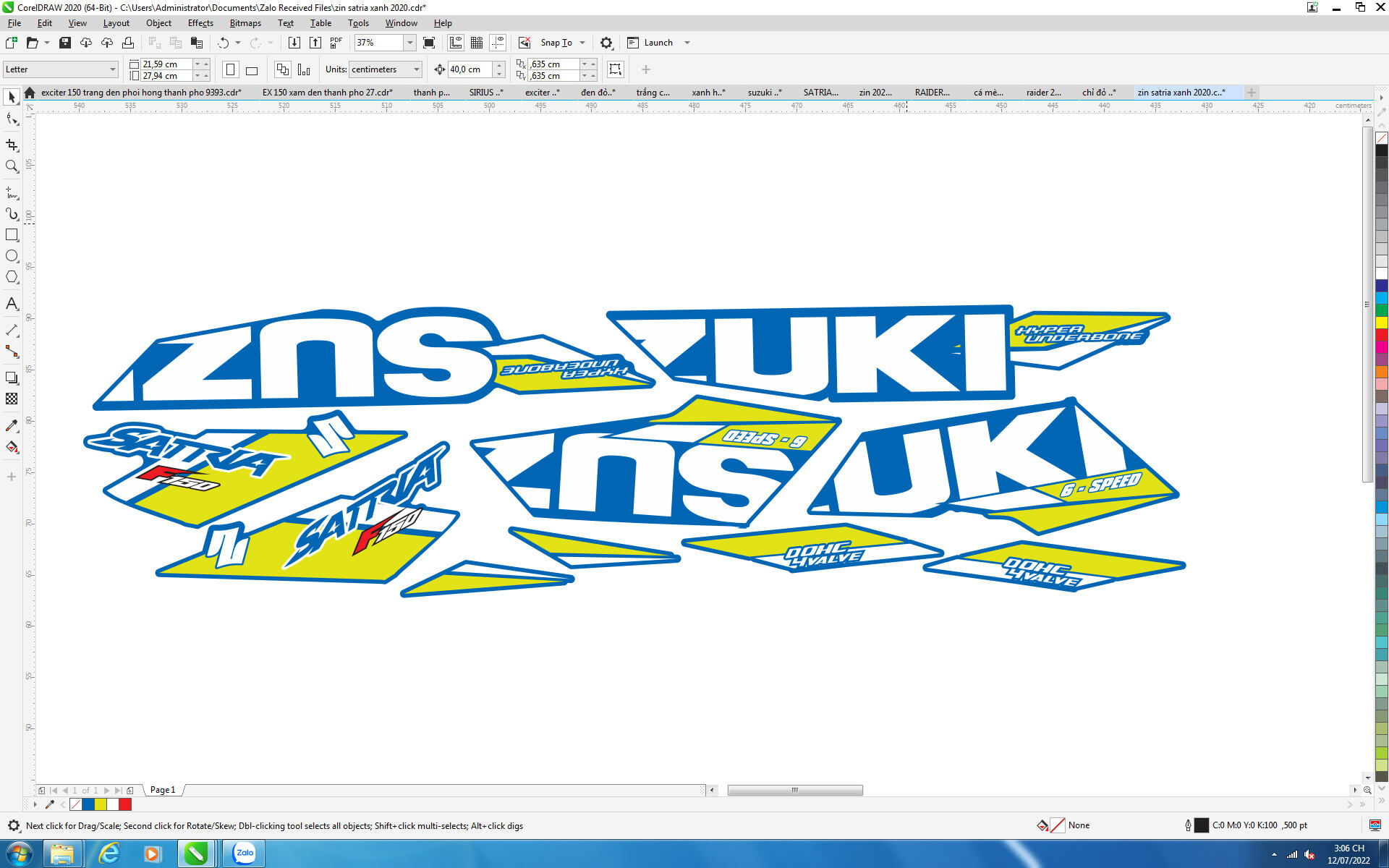Image resolution: width=1389 pixels, height=868 pixels.
Task: Click the Publish to PDF icon
Action: (x=336, y=43)
